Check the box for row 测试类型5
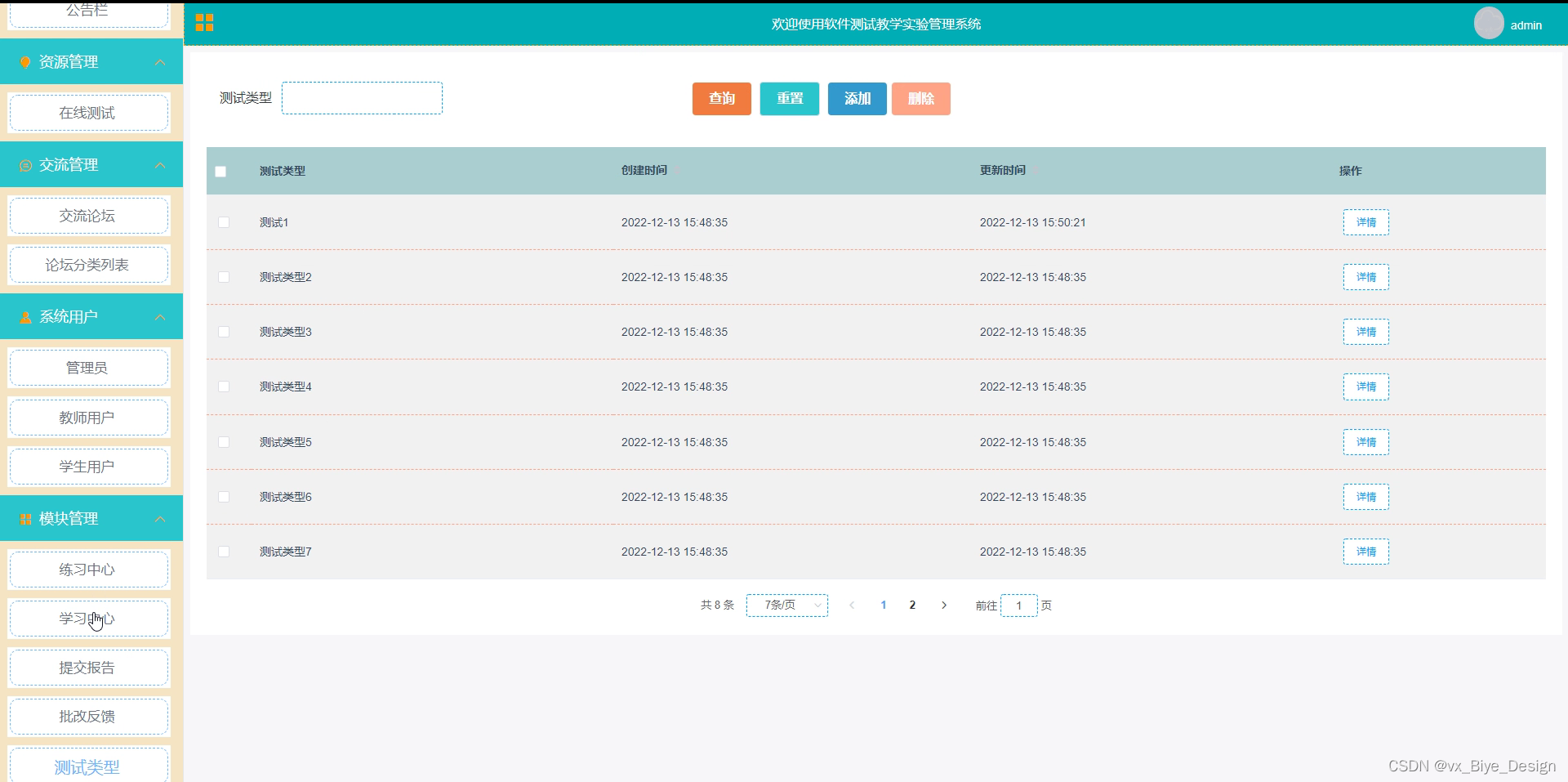1568x782 pixels. tap(224, 442)
